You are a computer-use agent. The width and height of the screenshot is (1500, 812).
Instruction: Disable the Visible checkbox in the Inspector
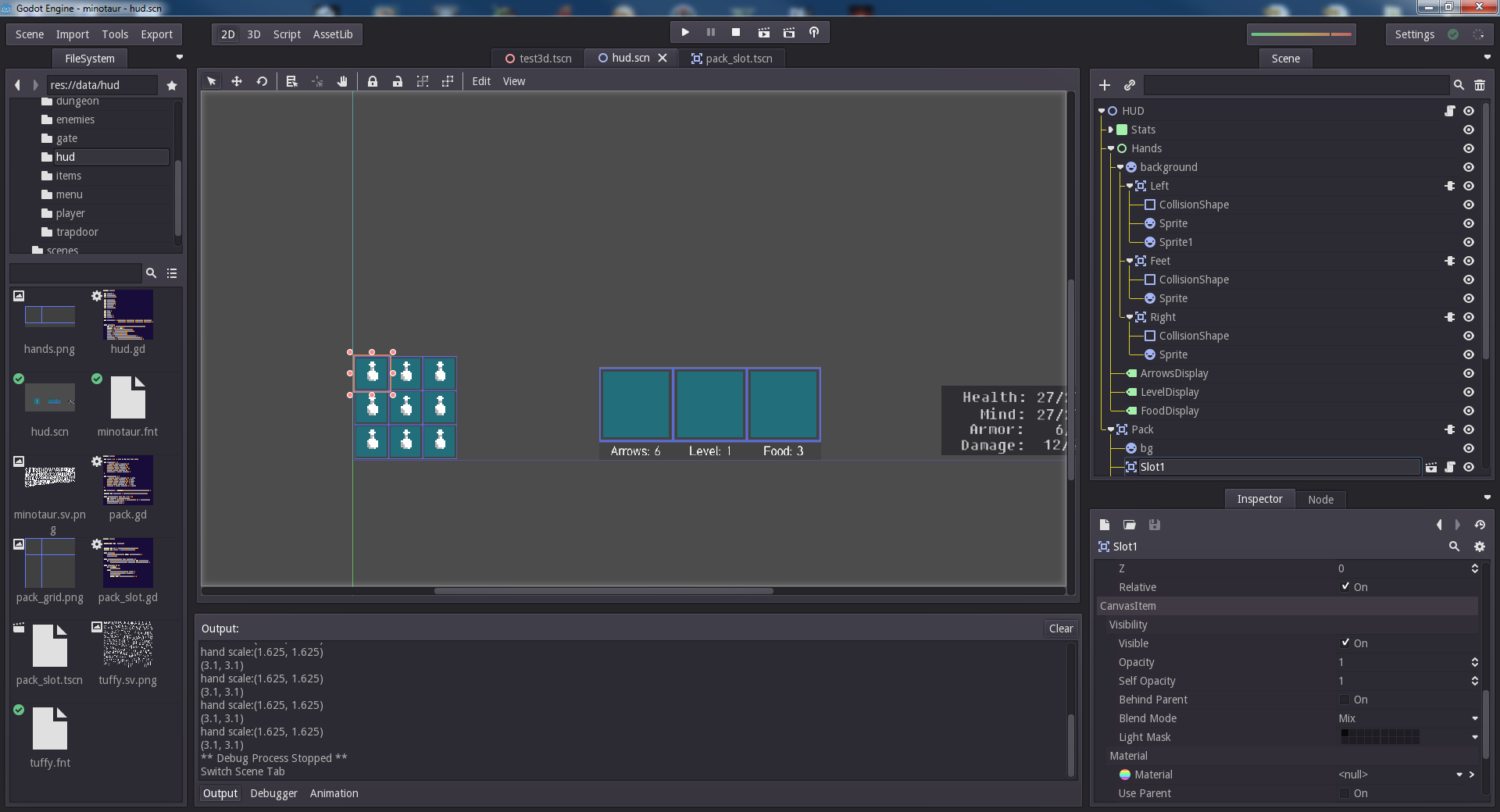pos(1346,643)
